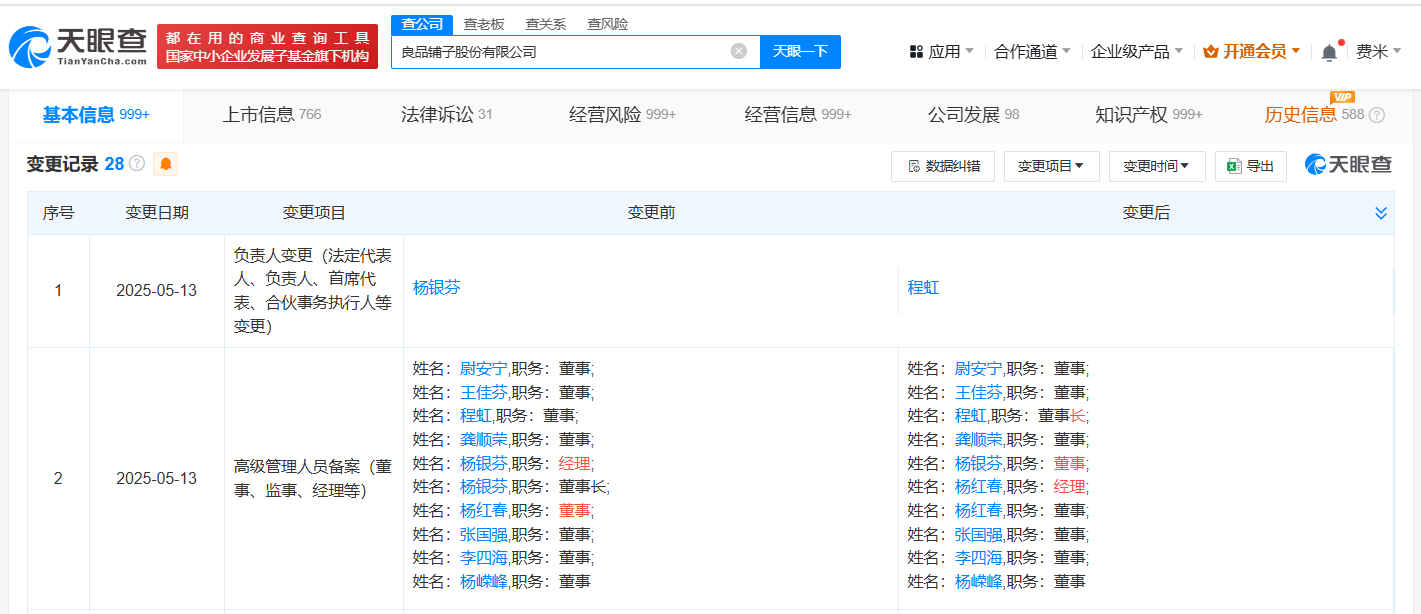Export records using the 导出 Excel button

1250,166
